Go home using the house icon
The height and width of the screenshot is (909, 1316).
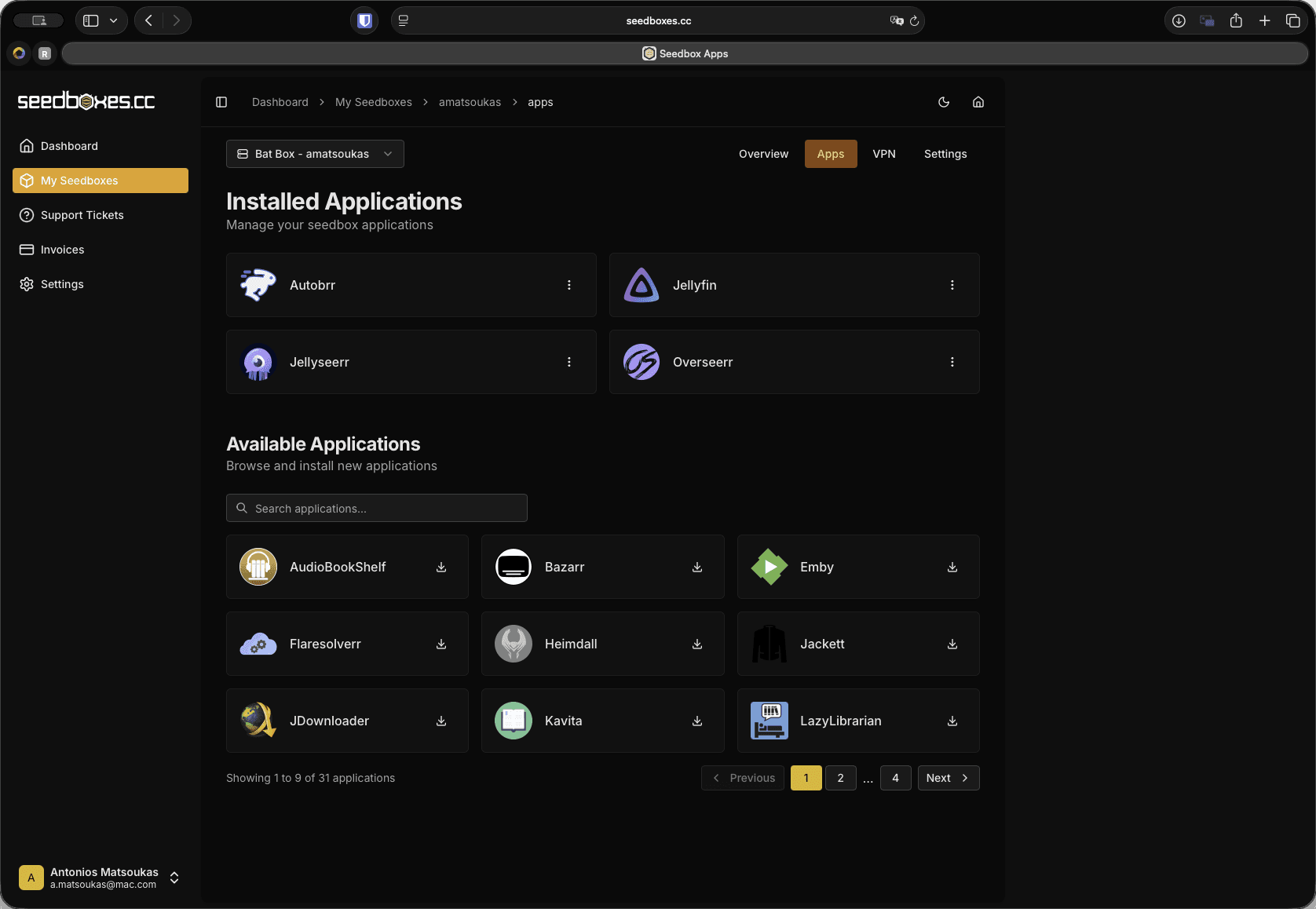[x=978, y=102]
